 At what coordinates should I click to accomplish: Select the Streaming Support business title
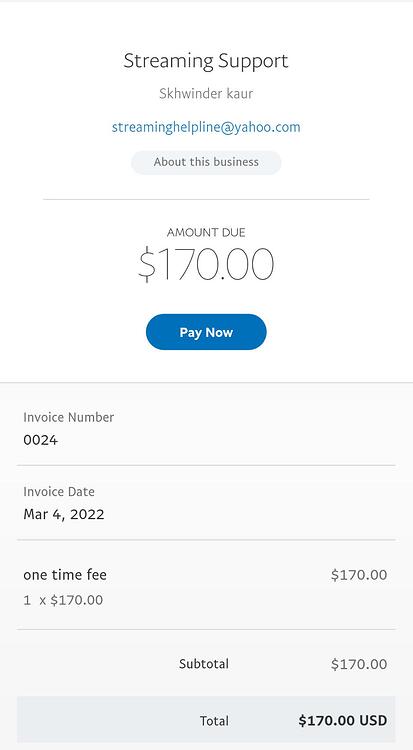coord(206,61)
